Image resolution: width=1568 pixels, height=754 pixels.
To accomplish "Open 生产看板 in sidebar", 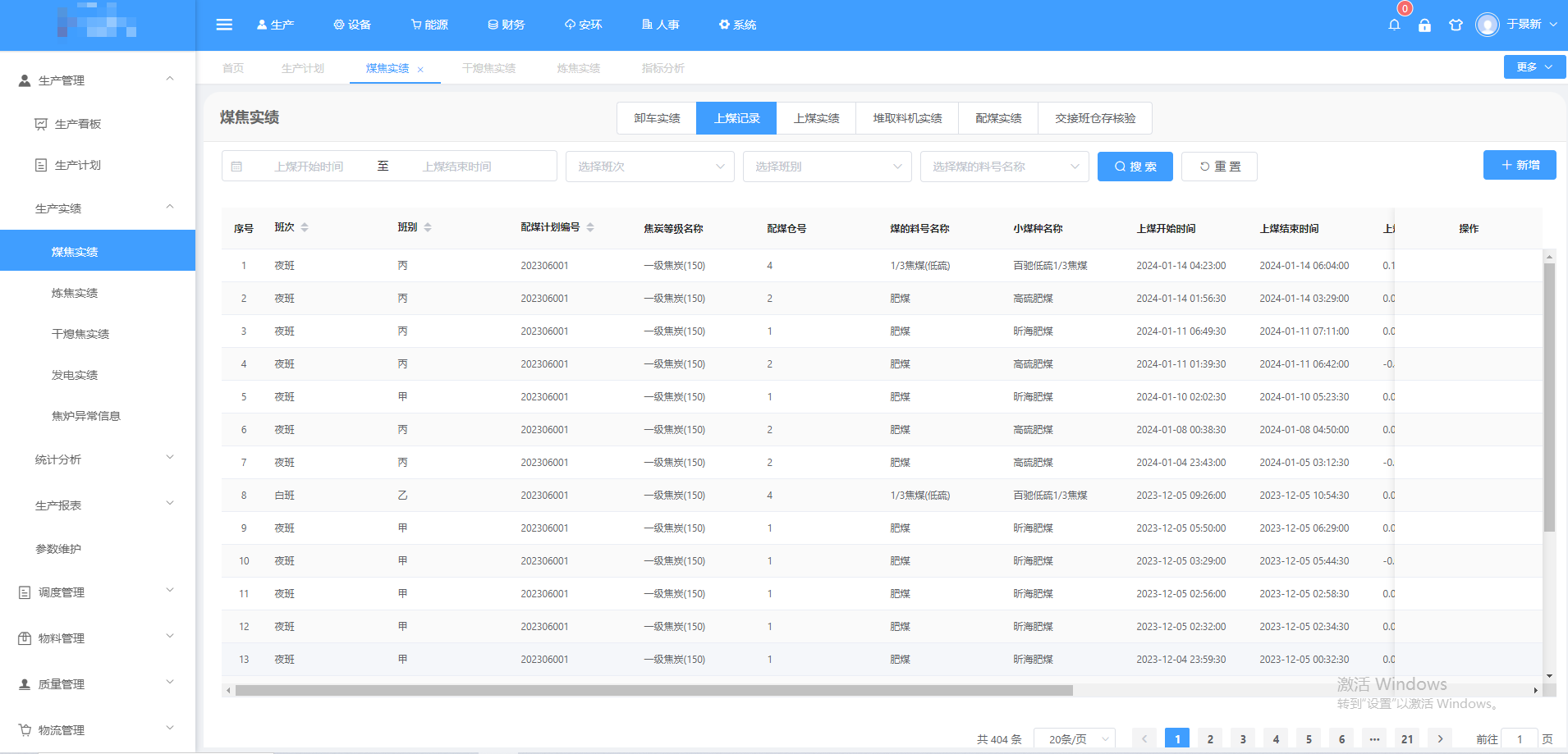I will 98,124.
